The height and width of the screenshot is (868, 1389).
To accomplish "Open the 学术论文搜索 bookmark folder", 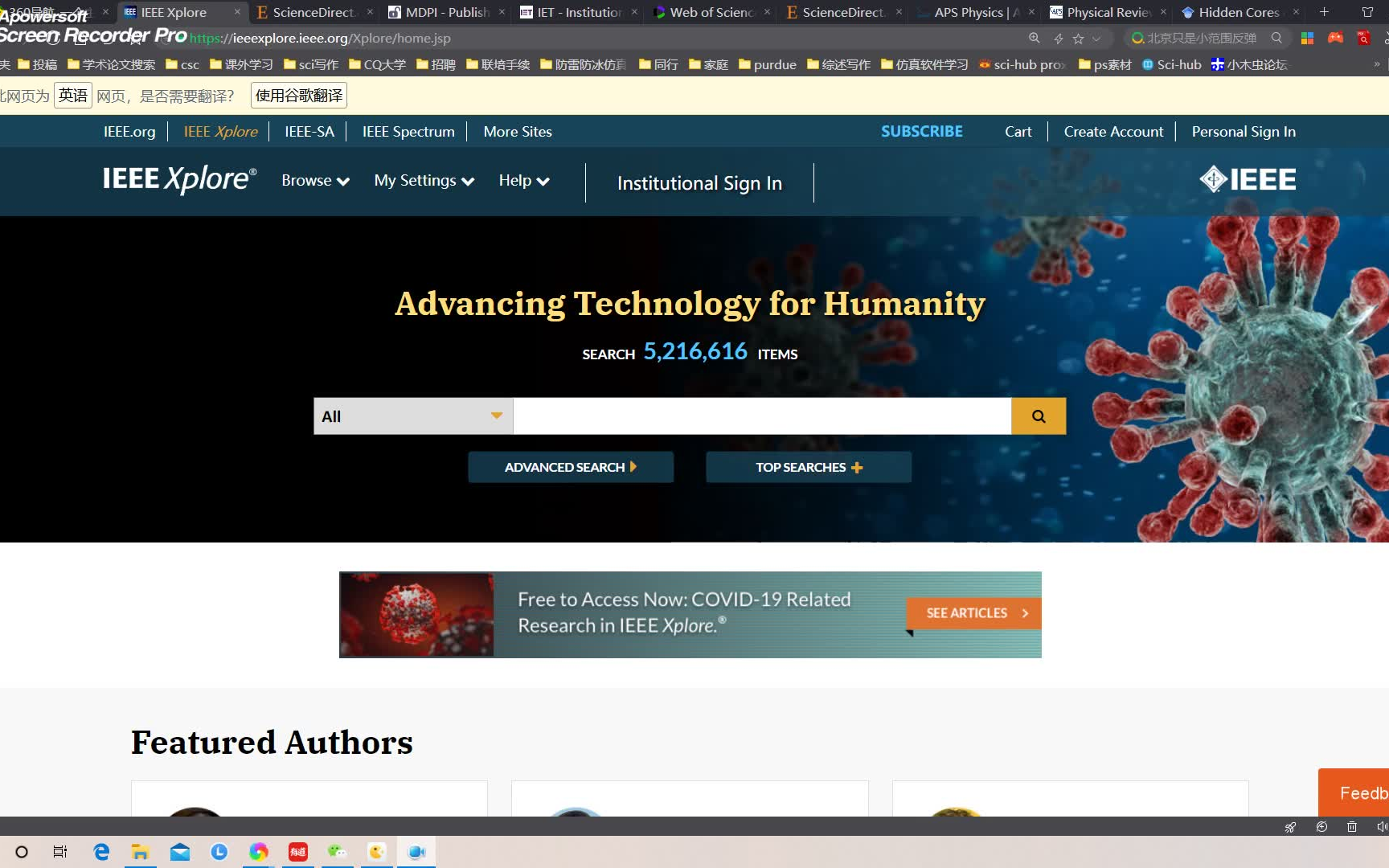I will coord(112,64).
